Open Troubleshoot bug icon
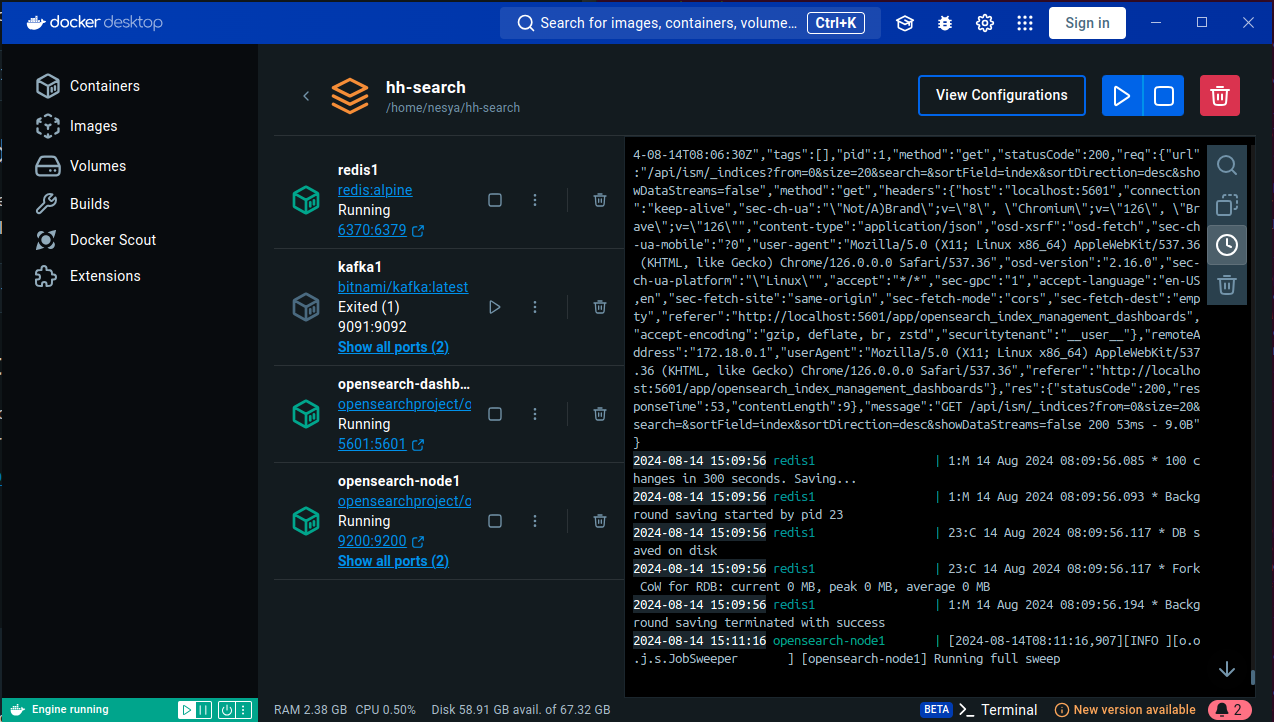1274x722 pixels. coord(945,23)
